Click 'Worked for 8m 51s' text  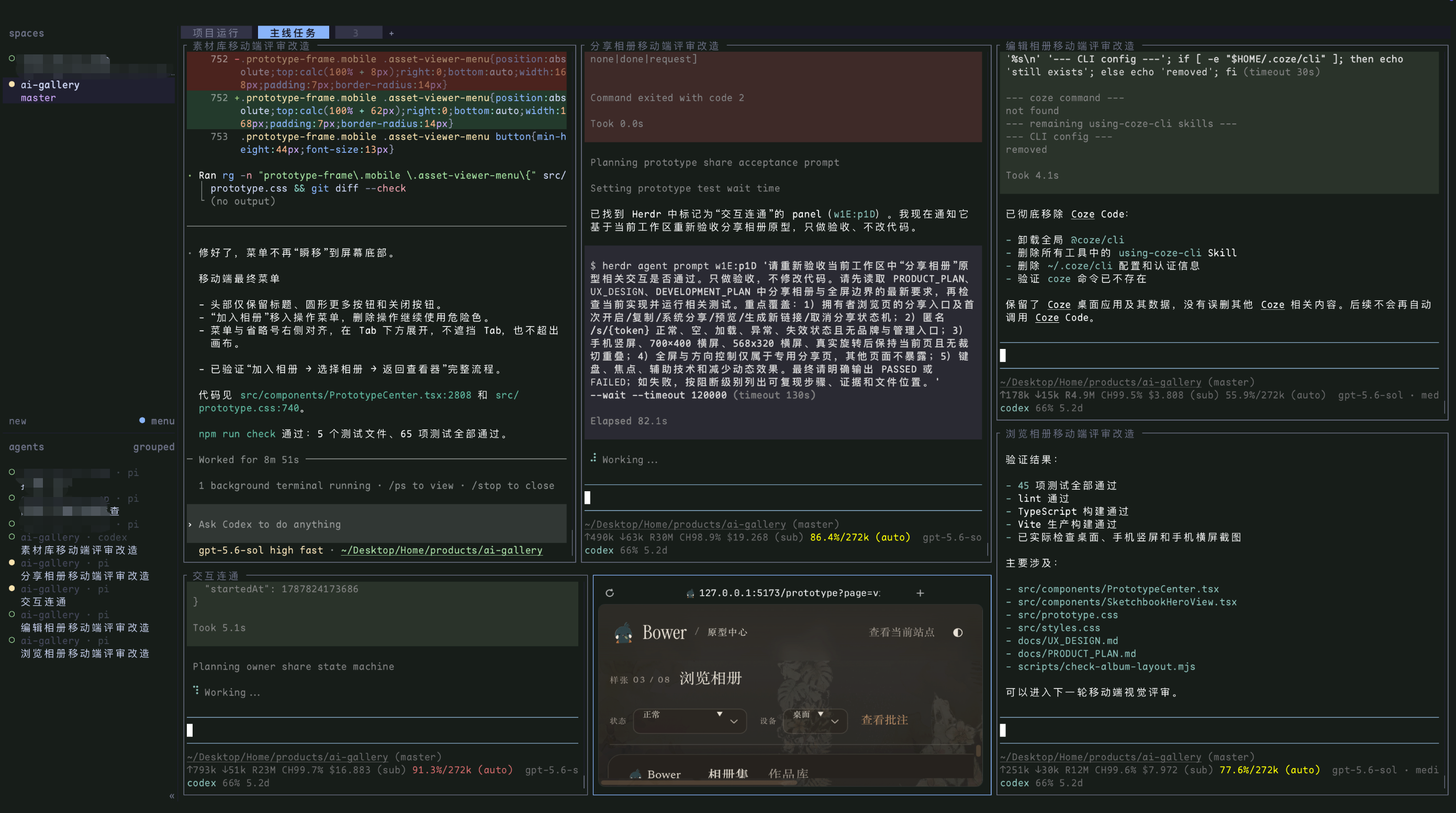tap(249, 460)
